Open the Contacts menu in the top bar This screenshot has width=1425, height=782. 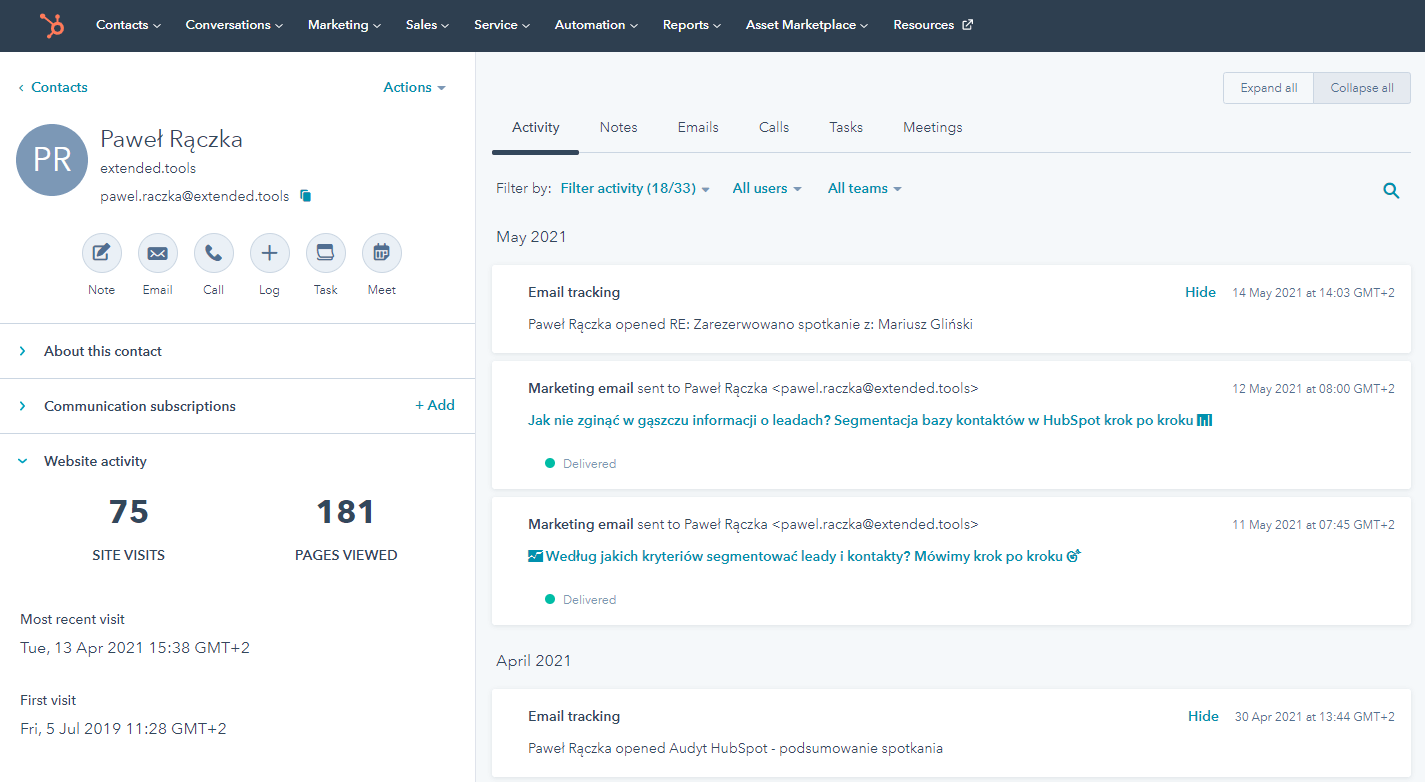point(128,25)
